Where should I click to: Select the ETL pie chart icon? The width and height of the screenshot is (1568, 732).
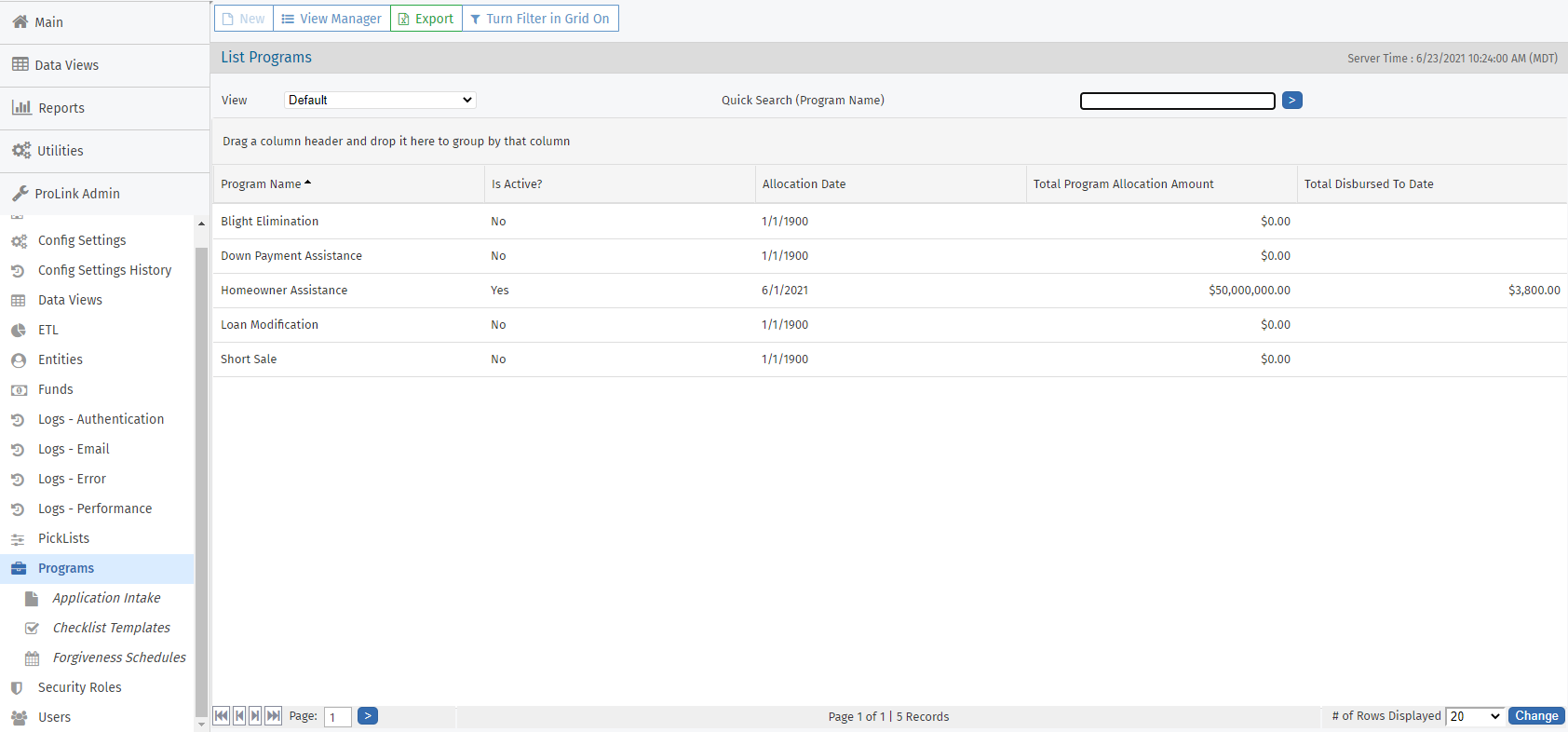(19, 330)
